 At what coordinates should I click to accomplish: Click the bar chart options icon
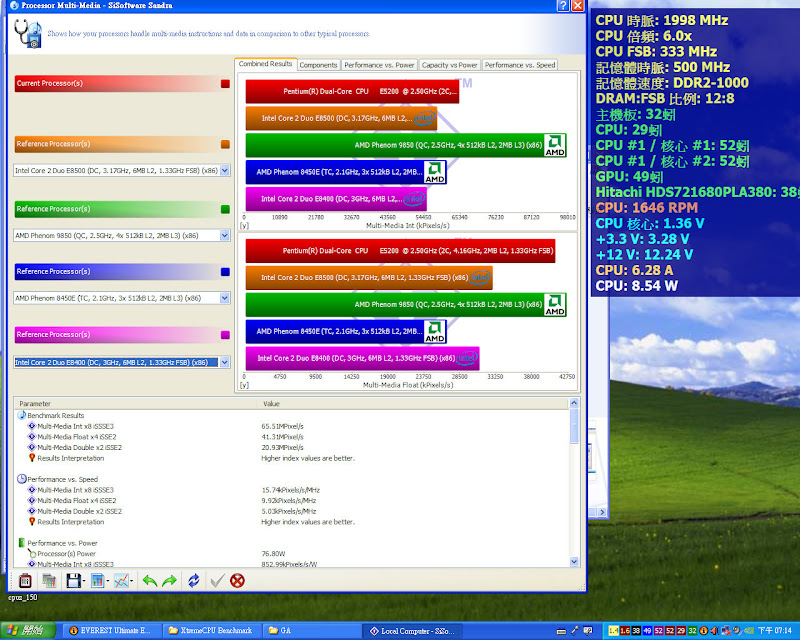[x=97, y=581]
